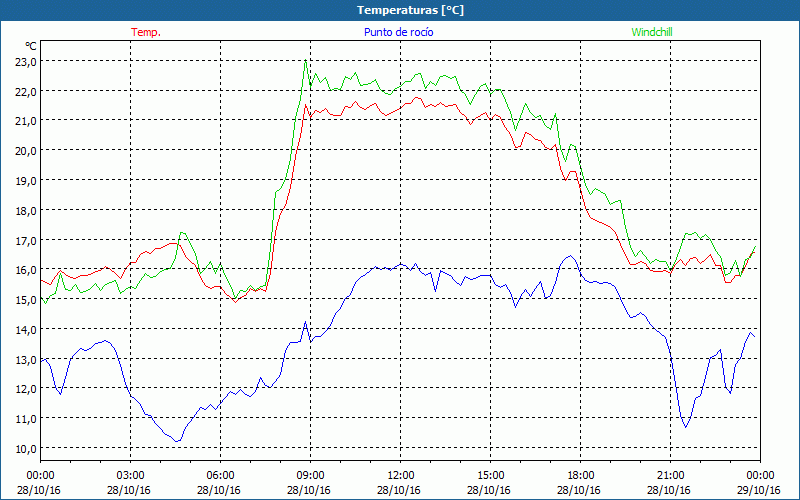The height and width of the screenshot is (500, 800).
Task: Click the 28/10/16 date under 03:00
Action: [129, 490]
